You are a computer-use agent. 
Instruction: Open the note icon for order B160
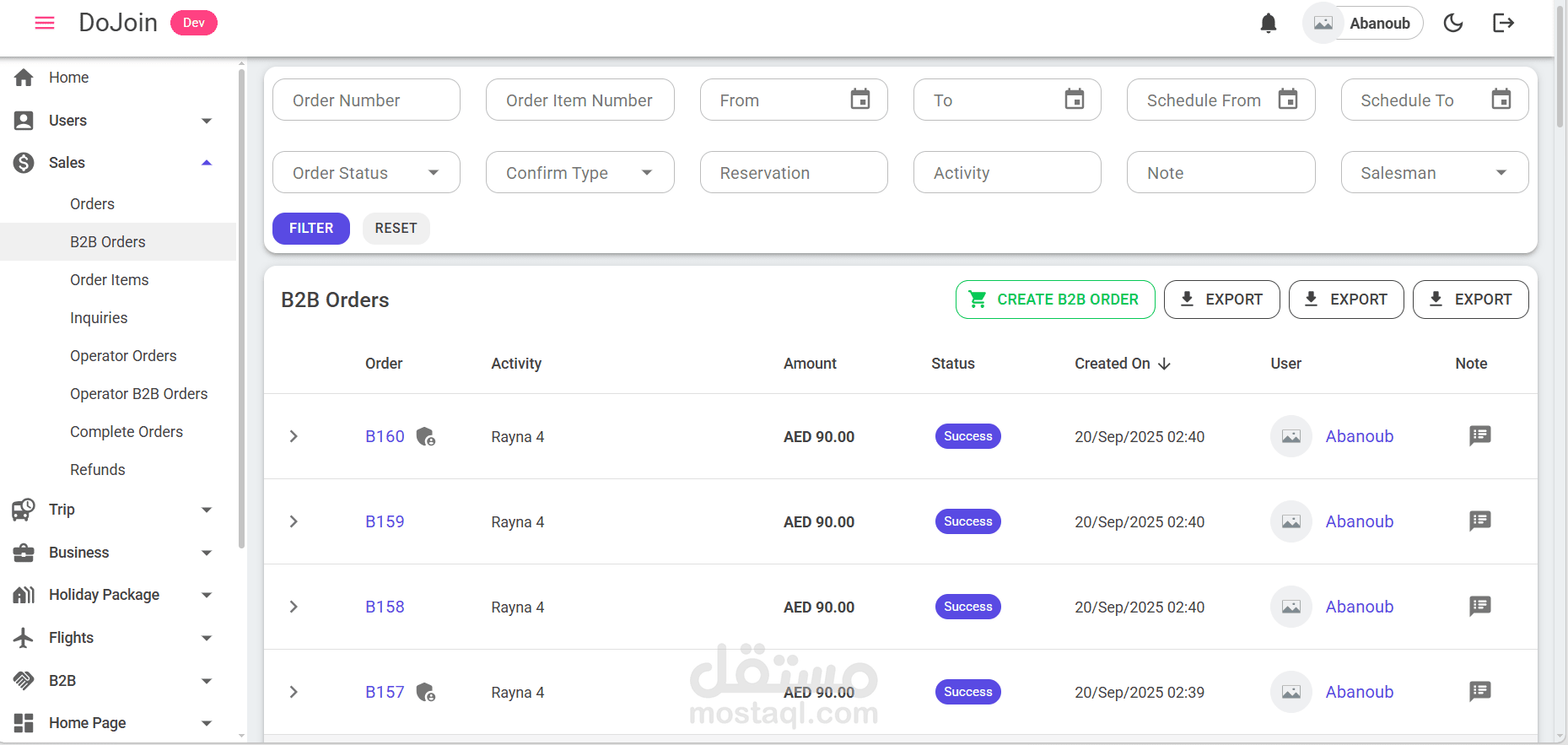click(x=1480, y=435)
